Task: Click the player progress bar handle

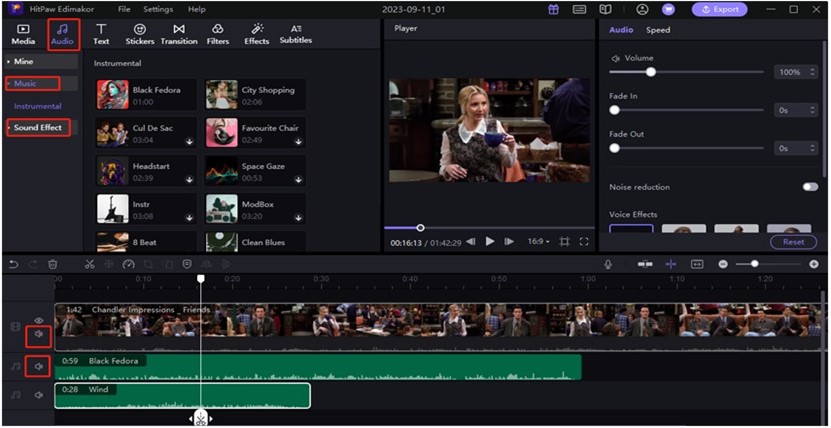Action: pyautogui.click(x=420, y=228)
